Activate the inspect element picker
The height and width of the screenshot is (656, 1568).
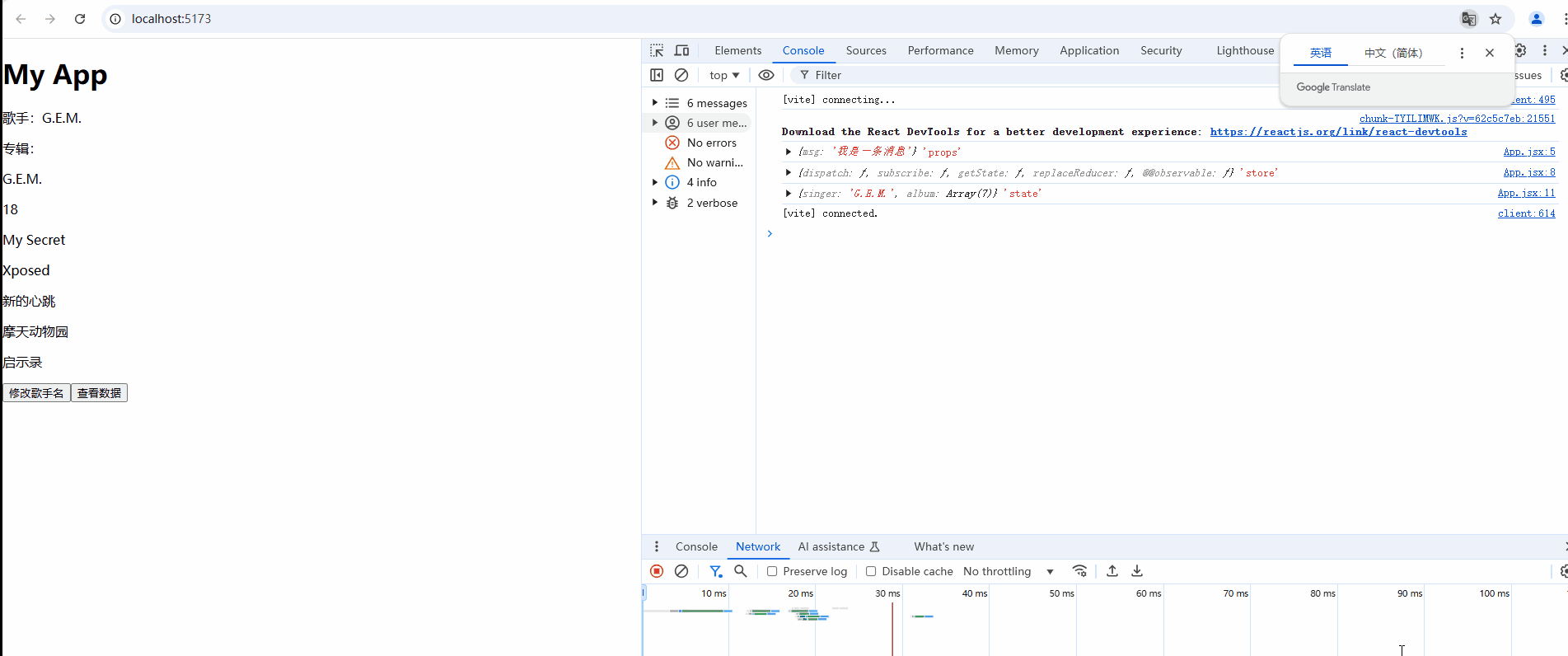[657, 50]
